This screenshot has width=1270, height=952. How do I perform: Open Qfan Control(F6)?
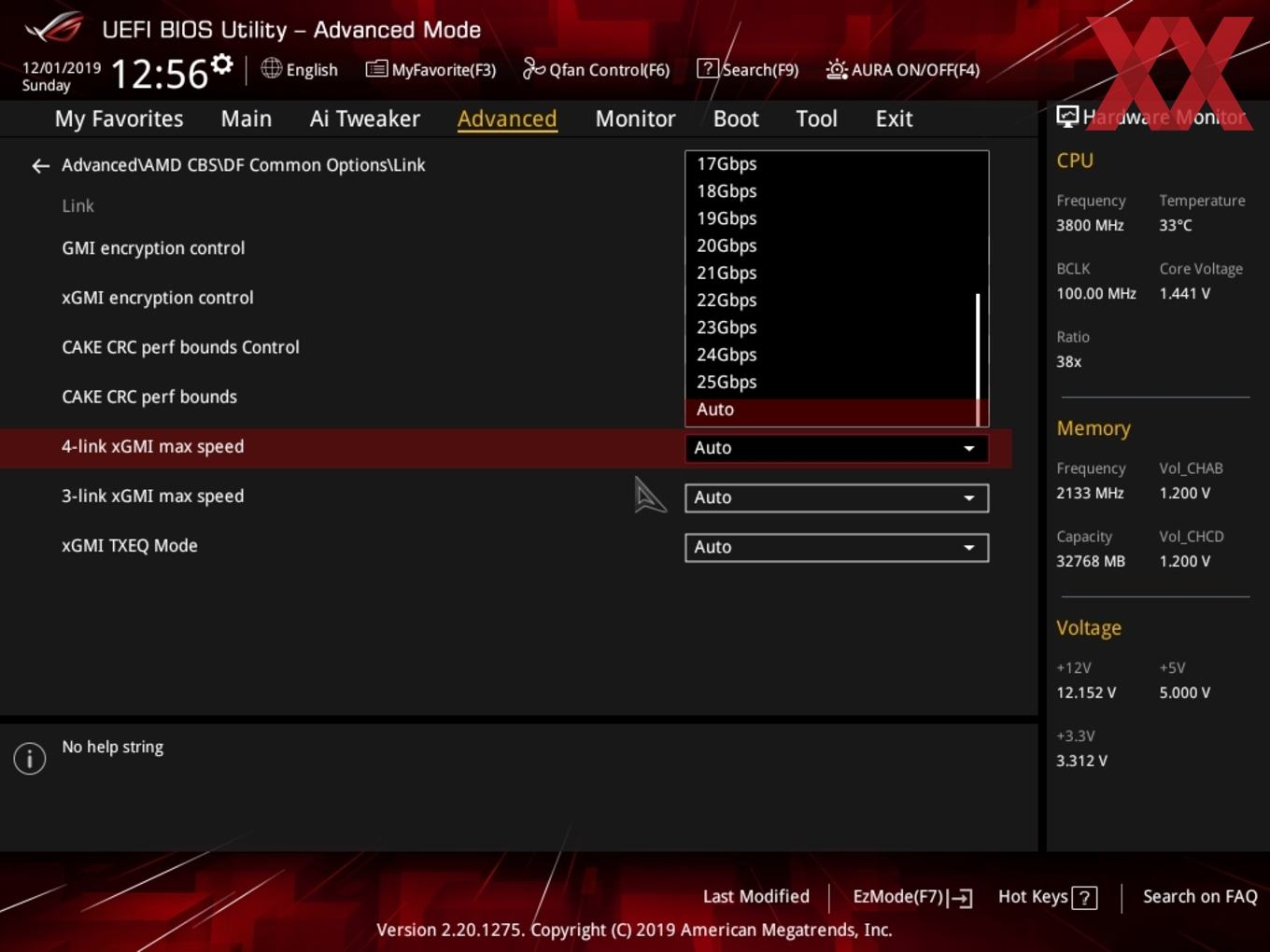(x=596, y=69)
